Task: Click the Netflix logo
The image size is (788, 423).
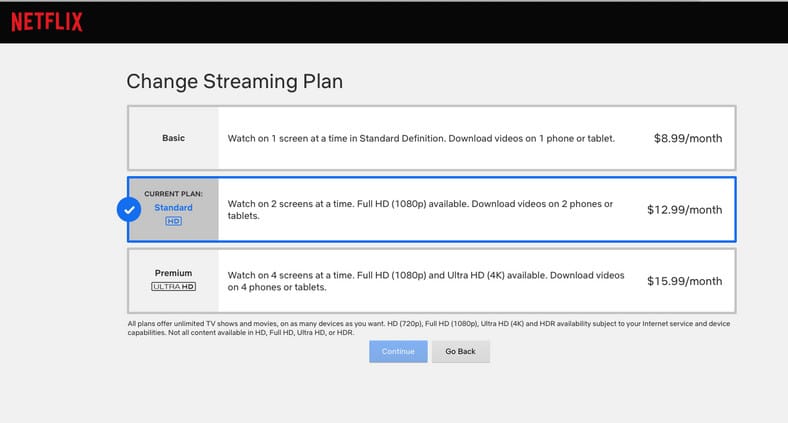Action: [x=47, y=22]
